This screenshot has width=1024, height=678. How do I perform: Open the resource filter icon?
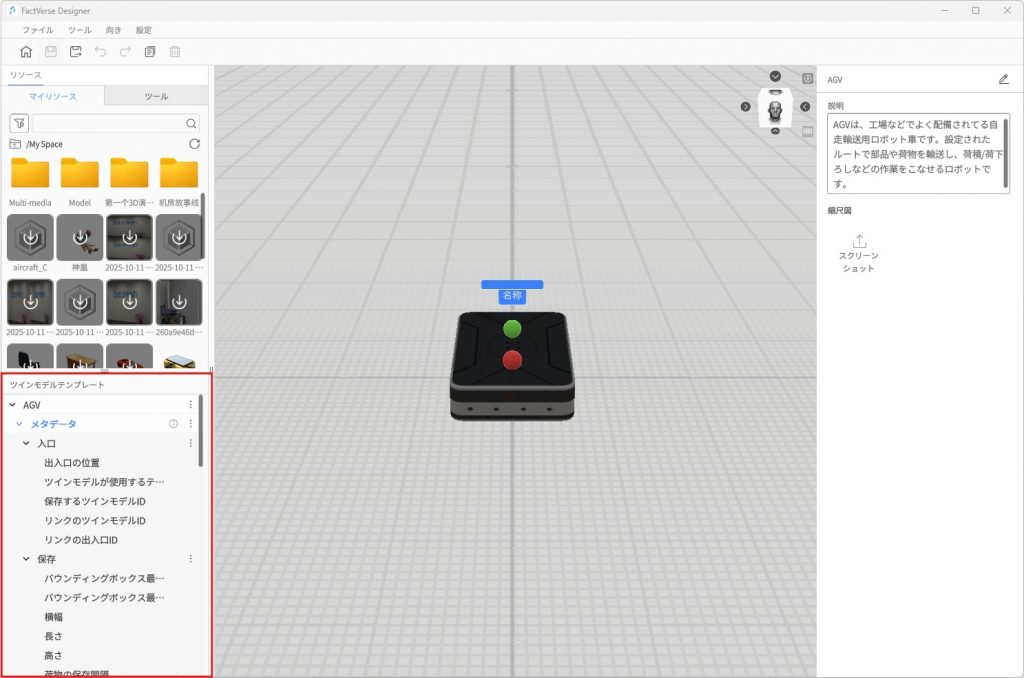[x=18, y=123]
